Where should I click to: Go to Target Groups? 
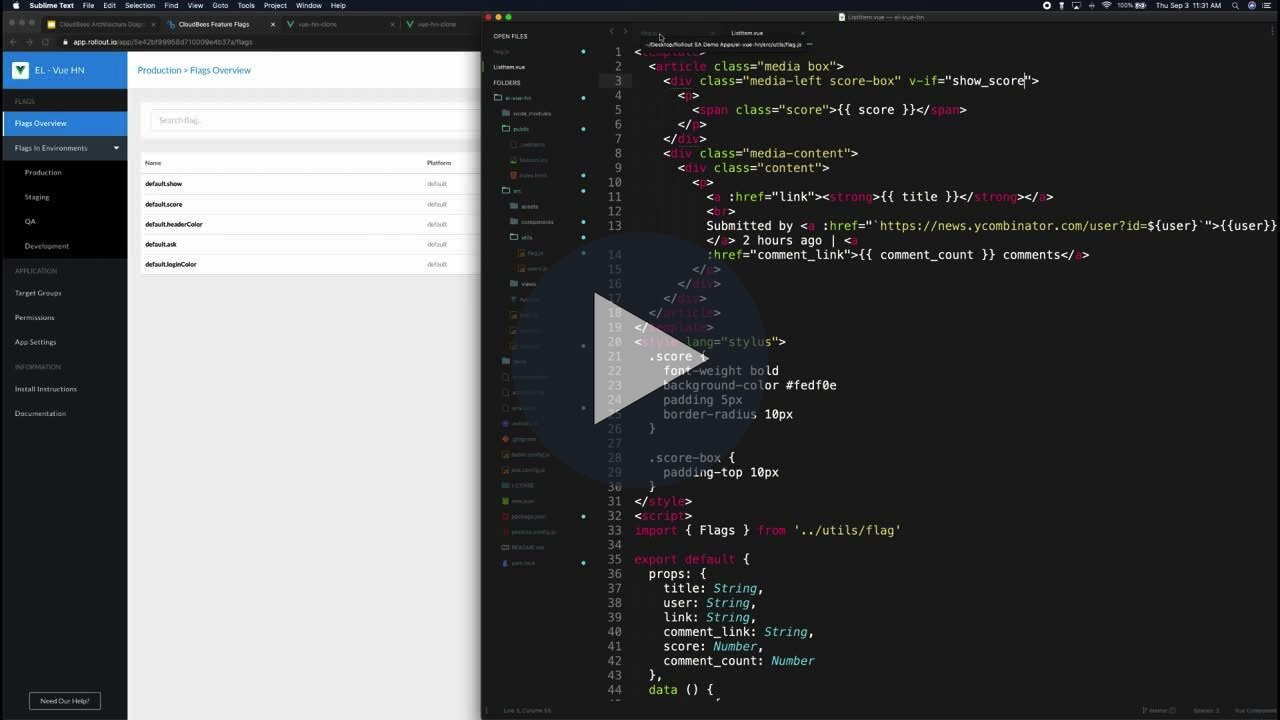[38, 293]
